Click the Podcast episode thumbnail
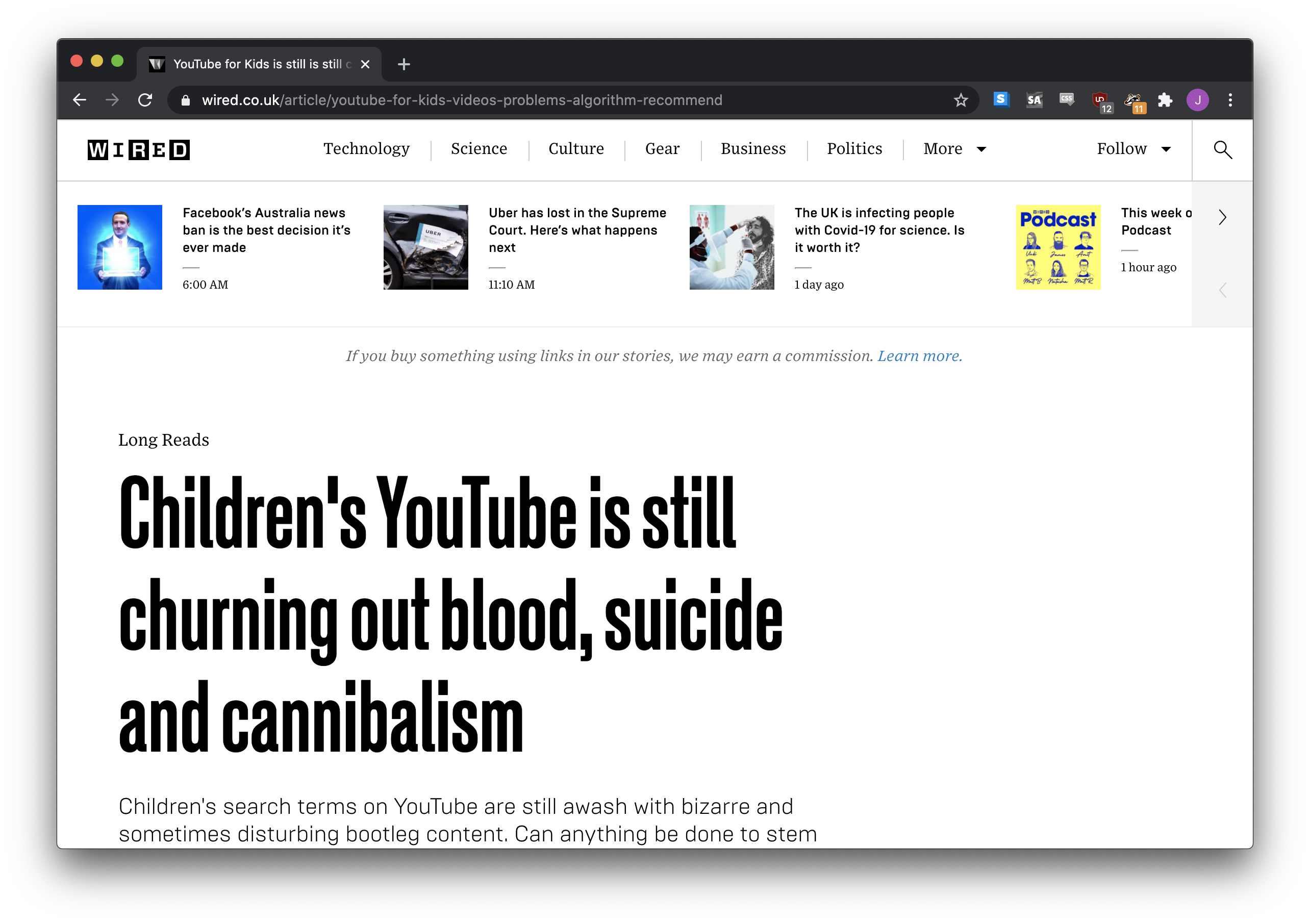 tap(1059, 247)
